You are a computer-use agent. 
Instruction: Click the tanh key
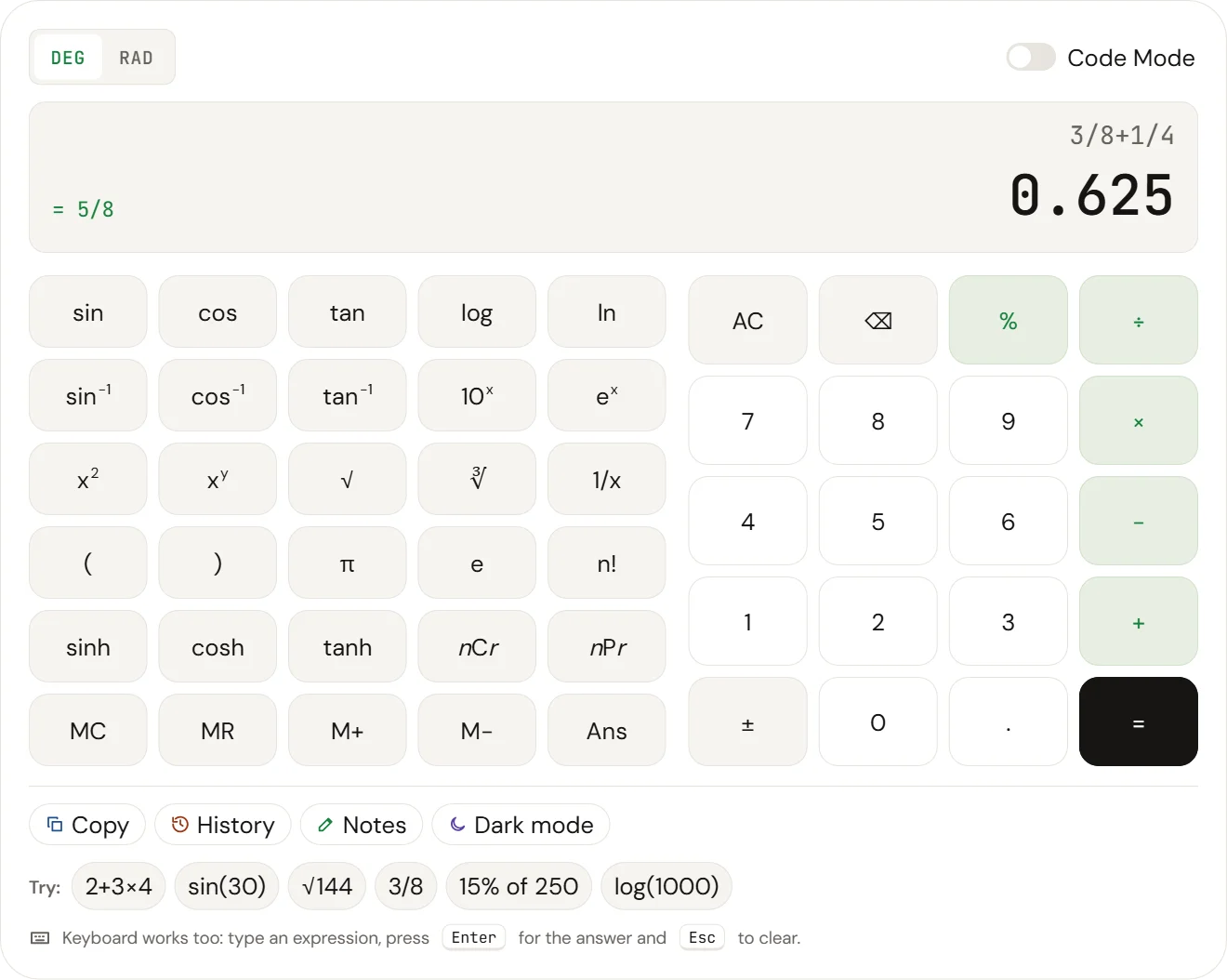tap(348, 646)
